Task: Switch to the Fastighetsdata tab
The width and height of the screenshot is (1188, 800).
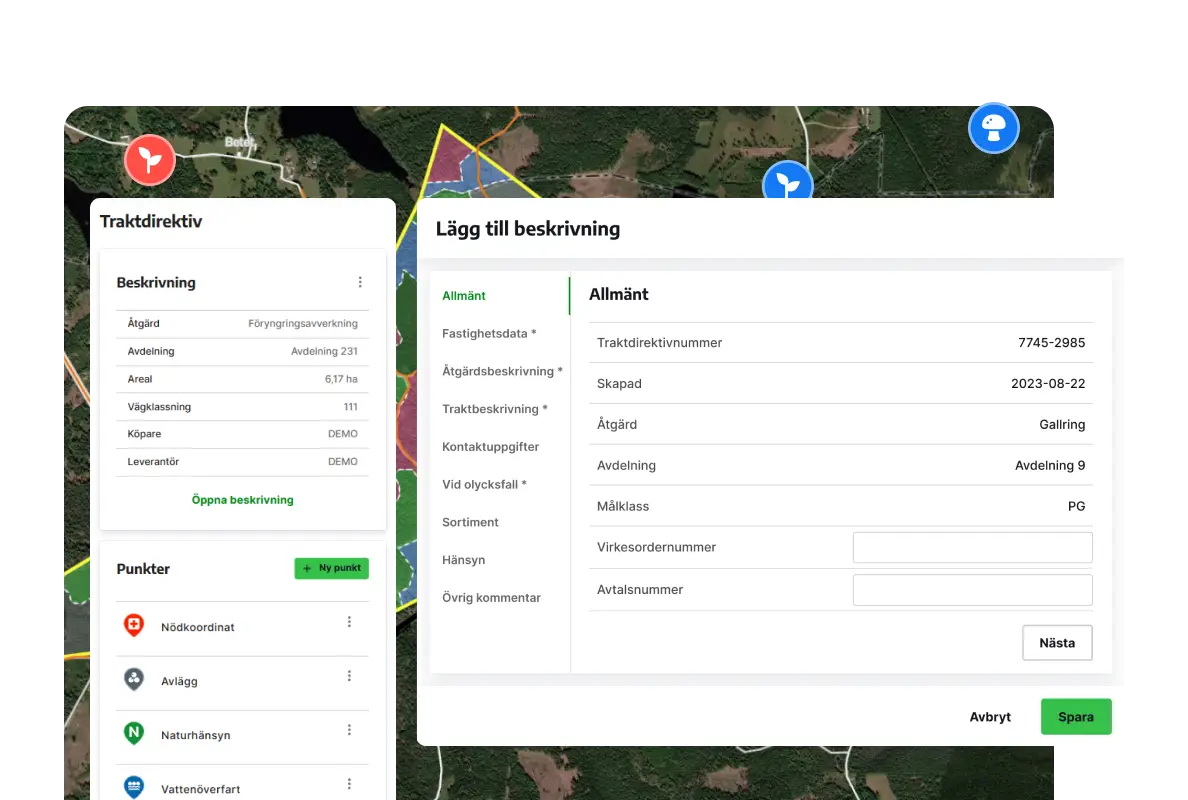Action: pyautogui.click(x=489, y=334)
